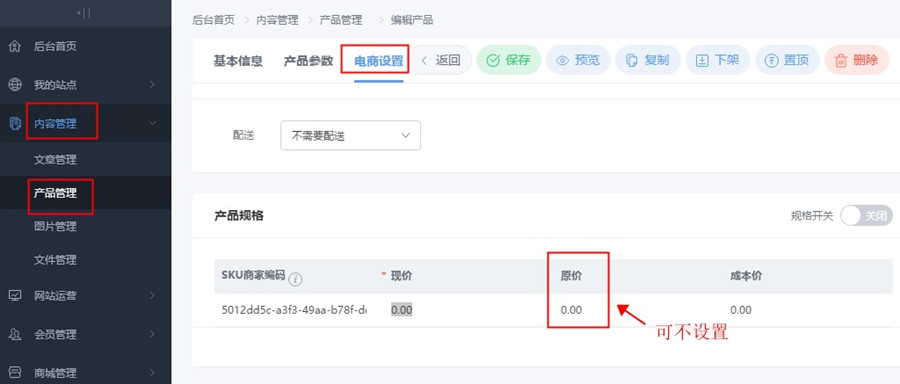Click the red 删除 button

click(856, 60)
